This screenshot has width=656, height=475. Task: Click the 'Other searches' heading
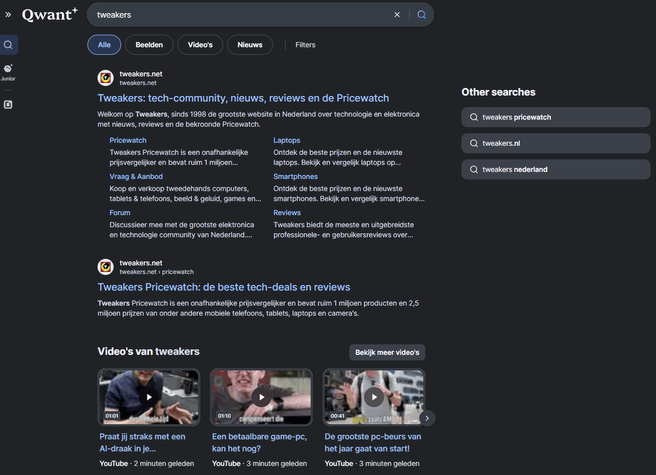tap(498, 92)
